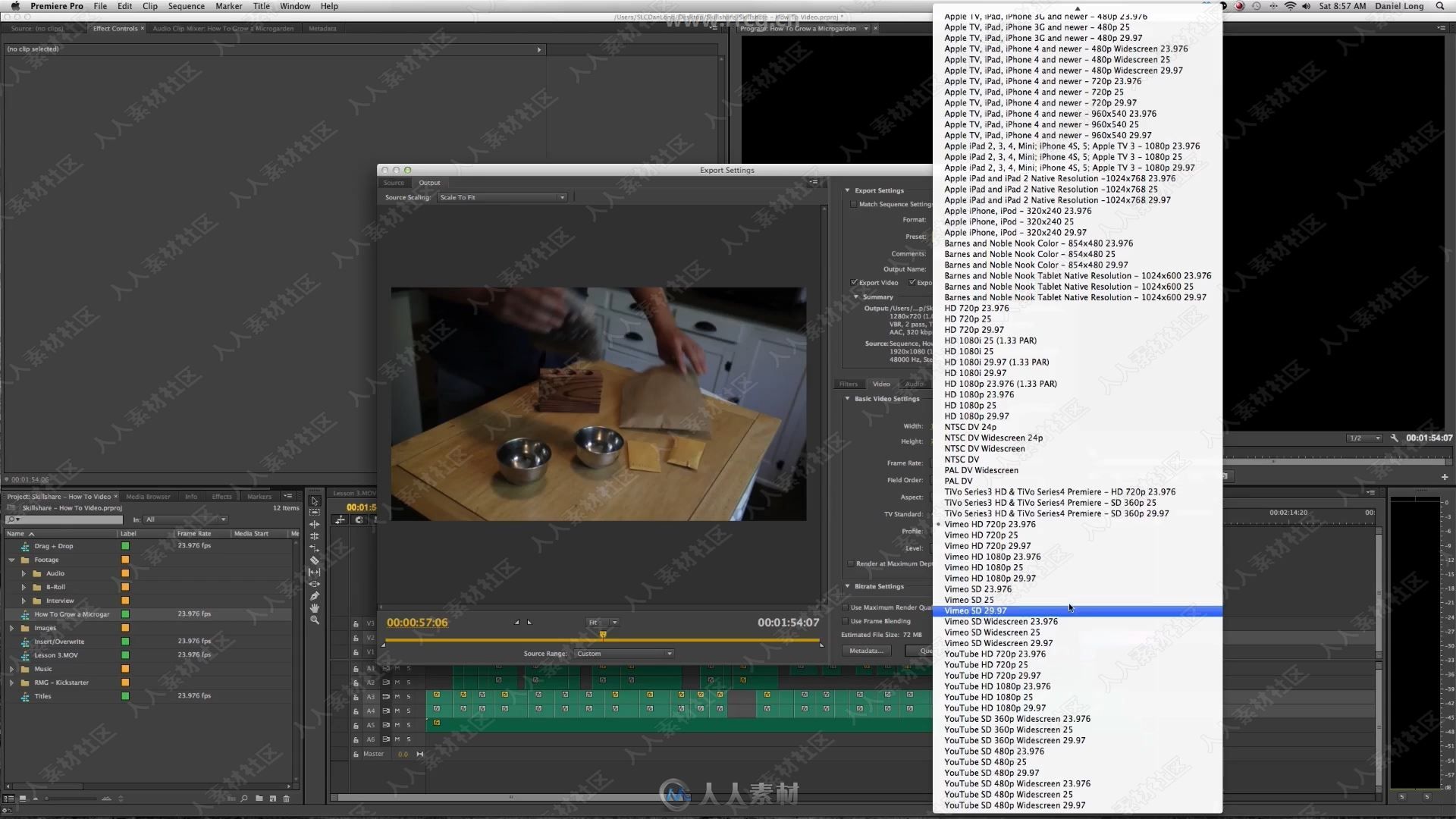The height and width of the screenshot is (819, 1456).
Task: Select the Vimeo SD 29.97 highlighted preset
Action: tap(1078, 611)
